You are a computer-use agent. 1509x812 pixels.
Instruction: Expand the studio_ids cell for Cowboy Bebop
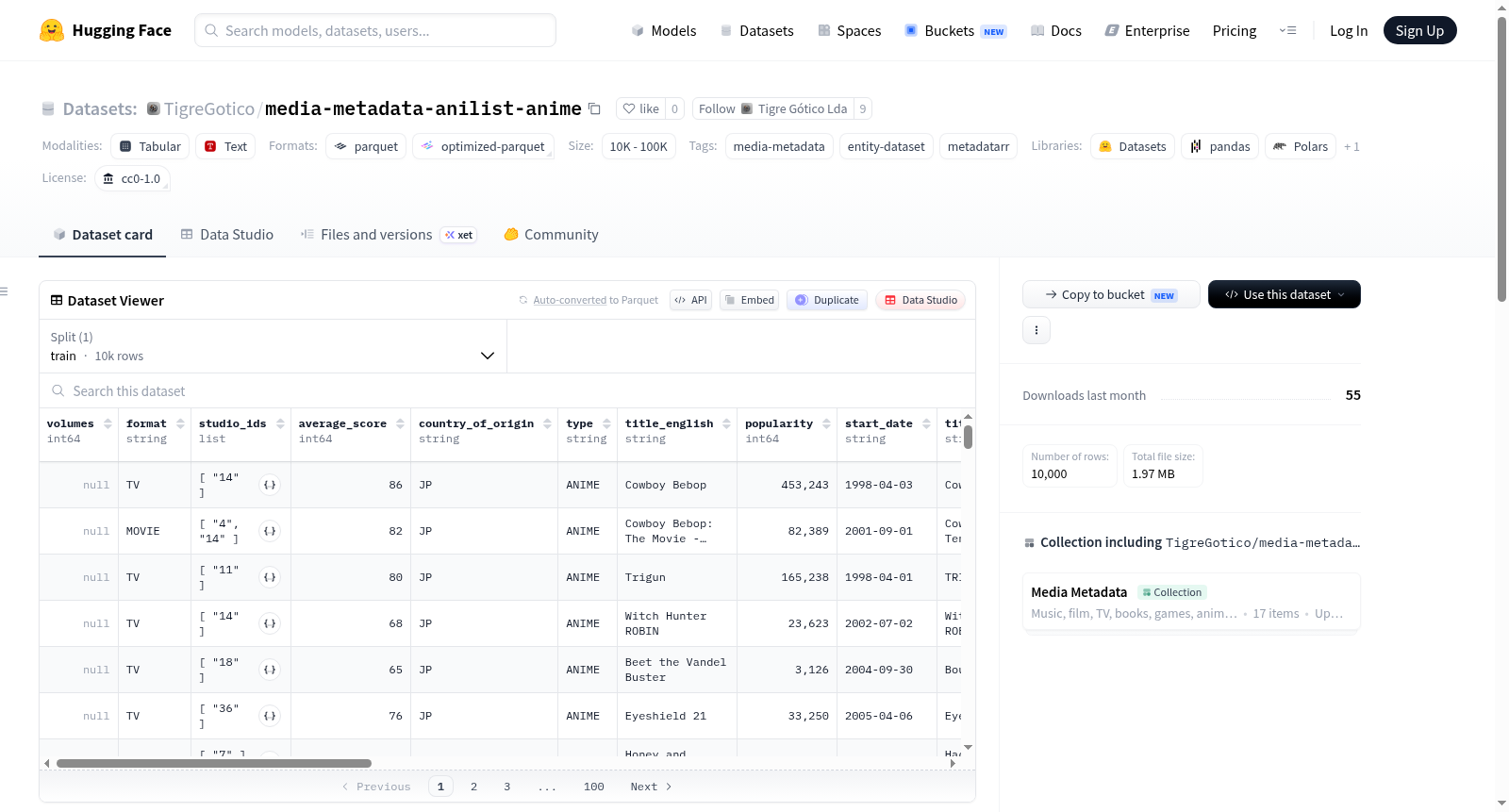coord(270,485)
